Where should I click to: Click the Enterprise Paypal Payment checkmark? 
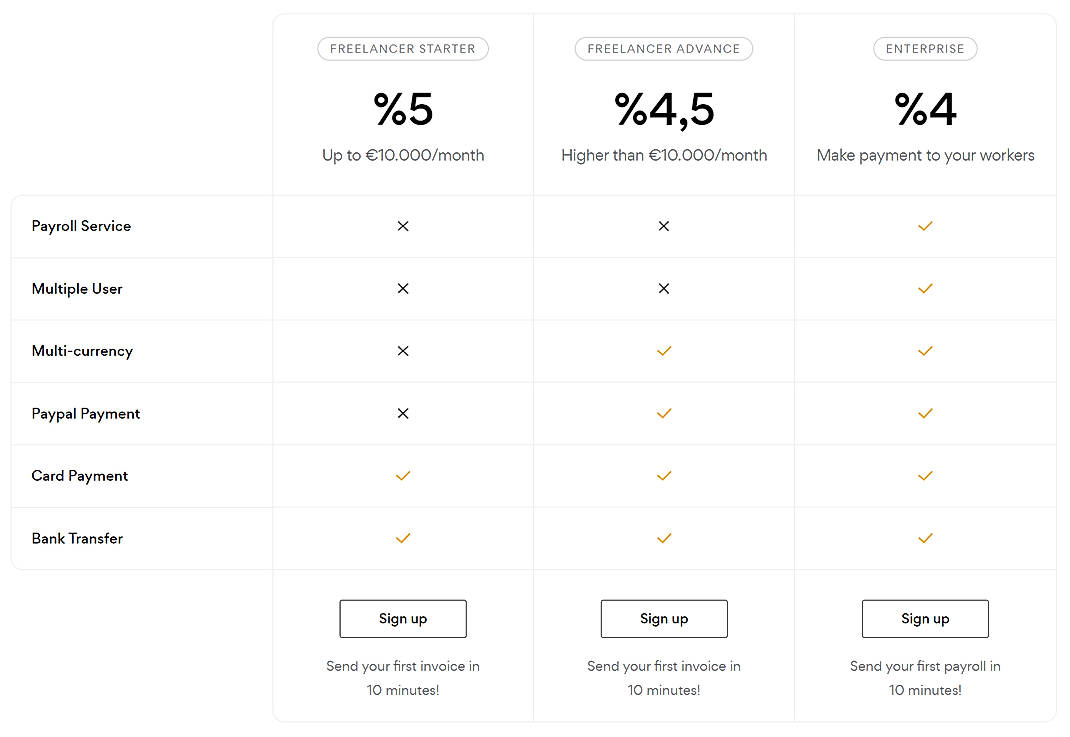(x=925, y=413)
